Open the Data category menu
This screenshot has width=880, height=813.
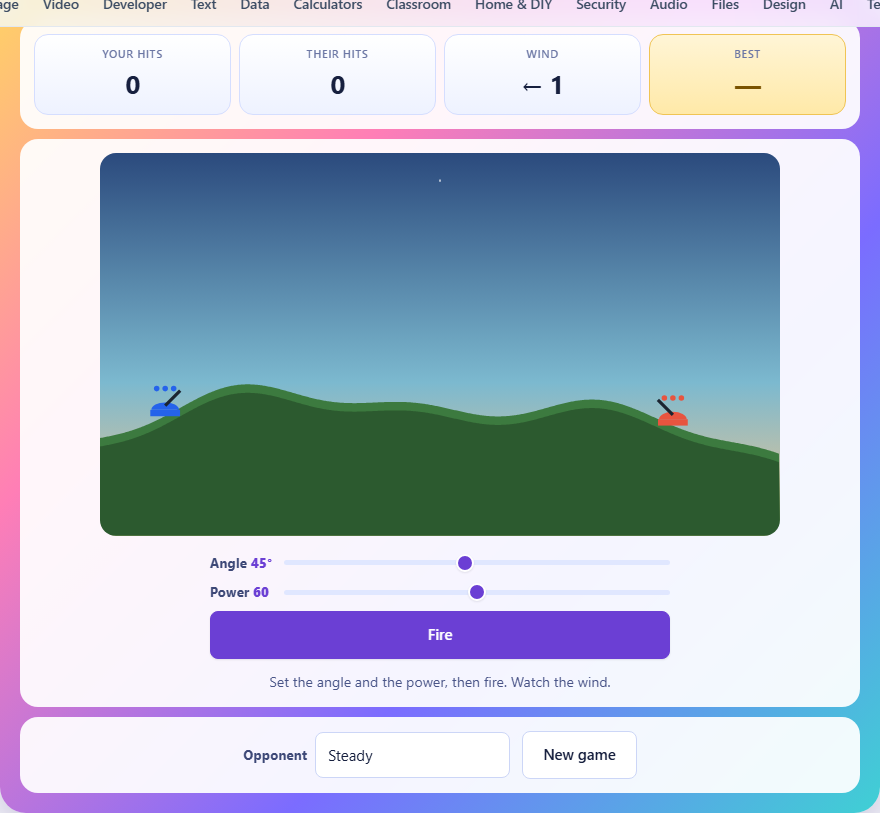click(255, 6)
